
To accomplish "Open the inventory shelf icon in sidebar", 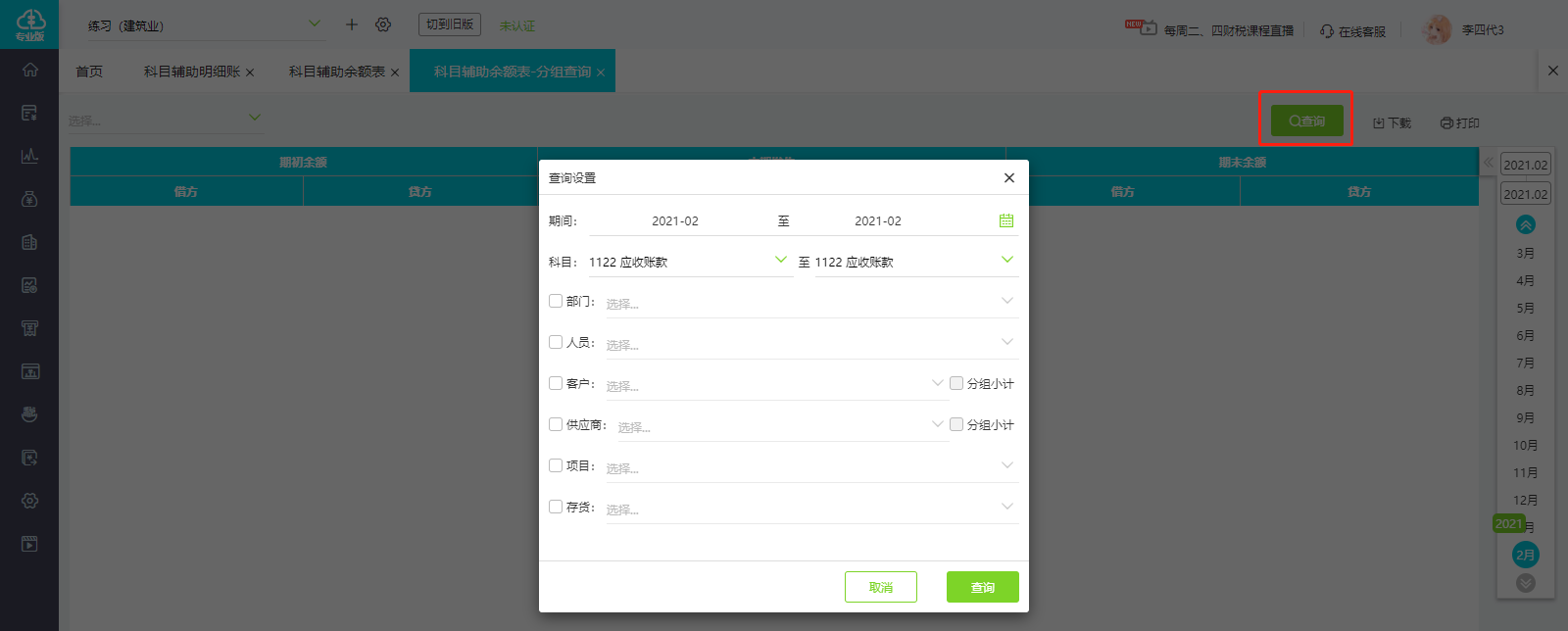I will coord(30,328).
